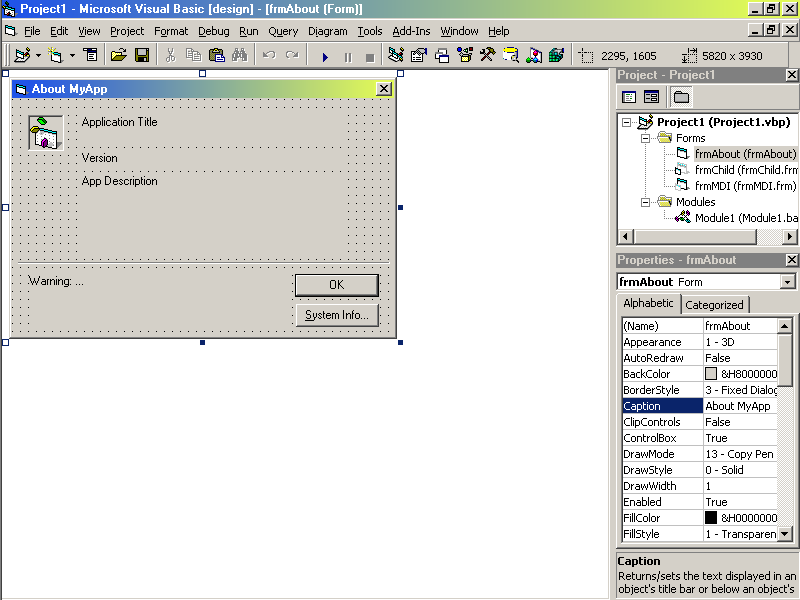Click the System Info... button
This screenshot has height=600, width=800.
(x=337, y=315)
